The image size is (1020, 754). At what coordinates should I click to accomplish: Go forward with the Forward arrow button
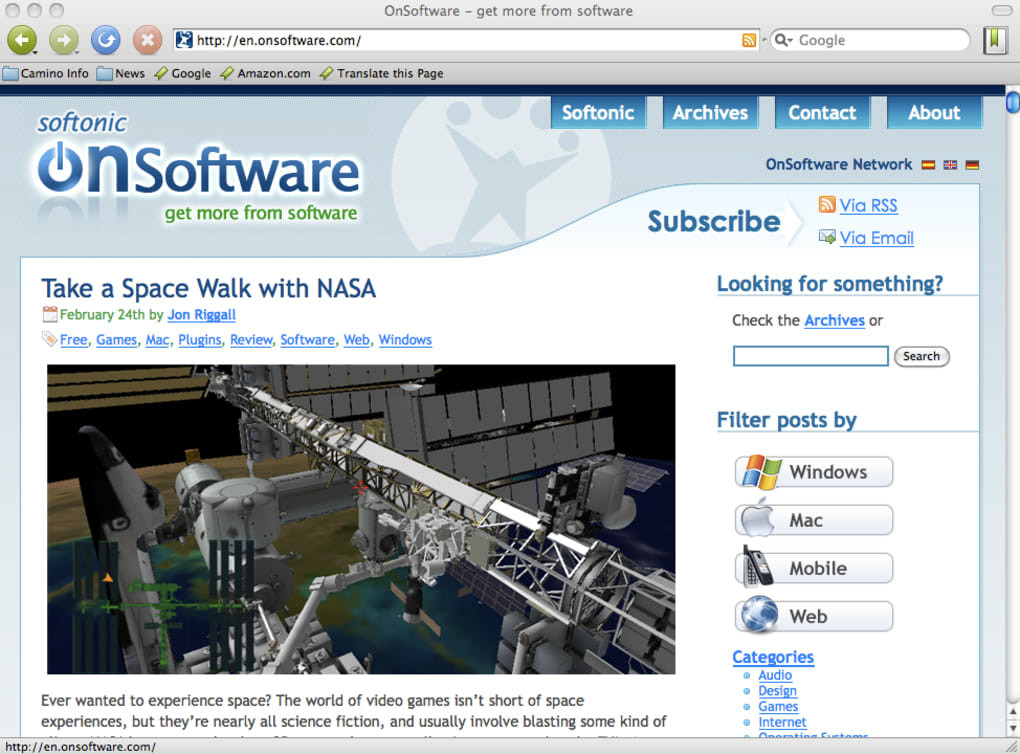click(x=63, y=40)
